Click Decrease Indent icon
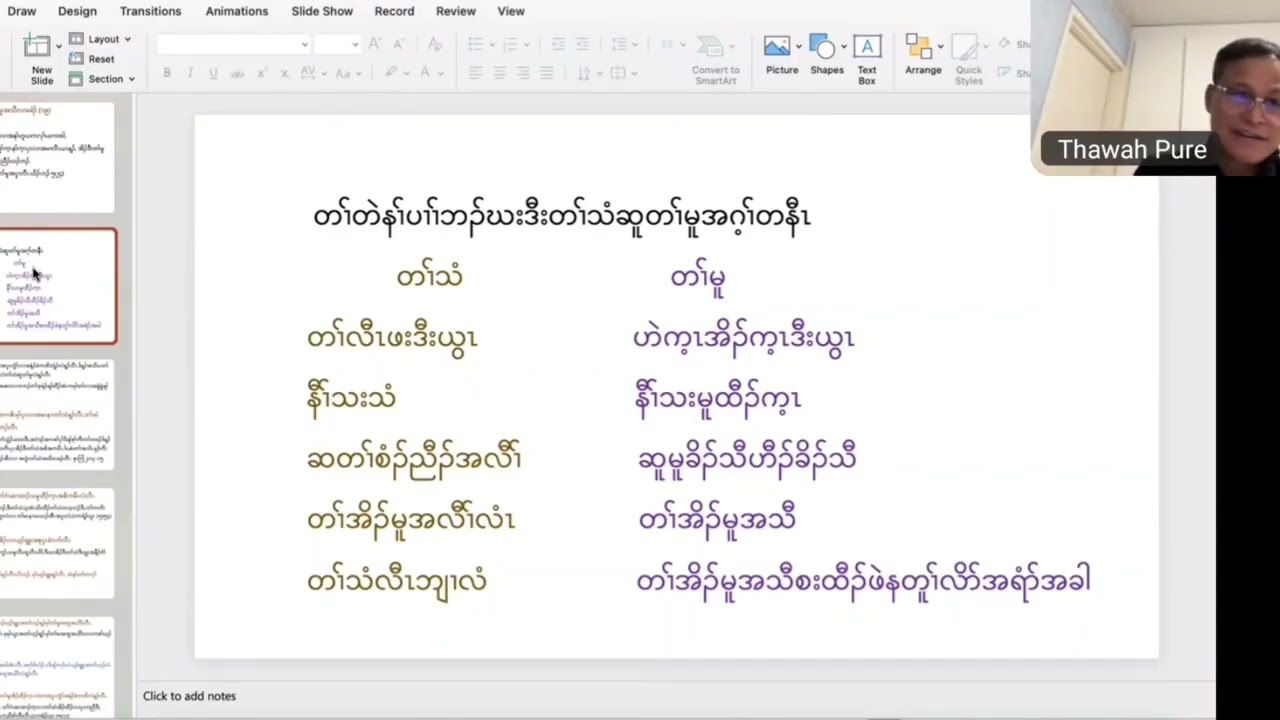 coord(558,44)
